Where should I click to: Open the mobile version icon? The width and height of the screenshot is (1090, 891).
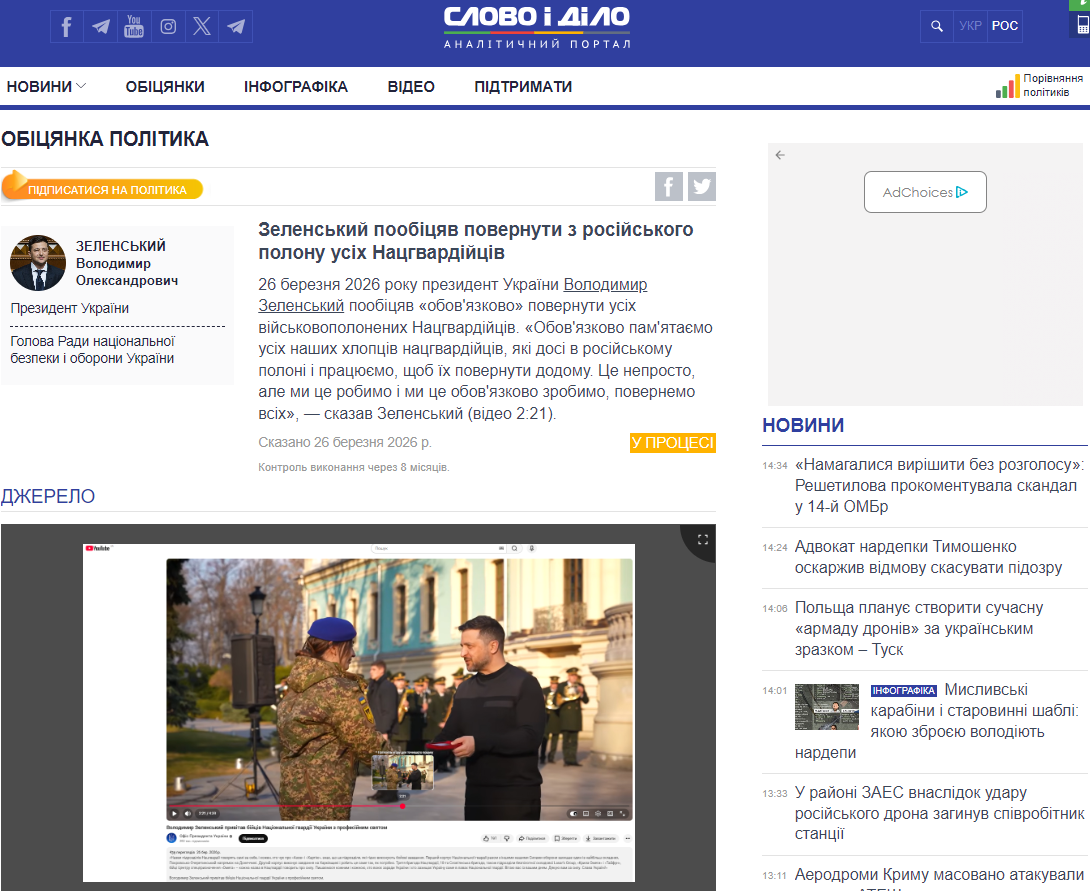pyautogui.click(x=1083, y=27)
